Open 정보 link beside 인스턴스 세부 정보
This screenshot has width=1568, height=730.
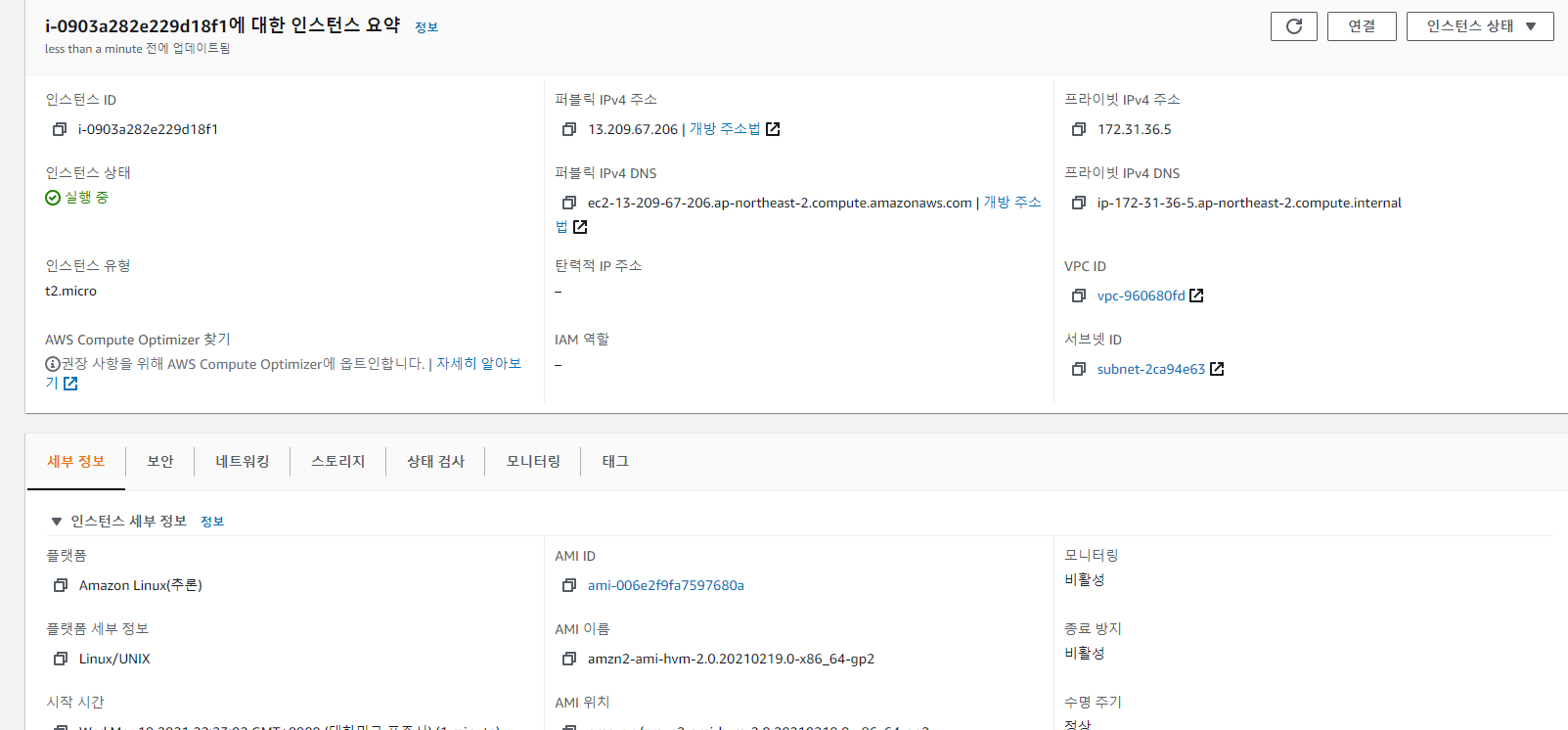coord(212,522)
